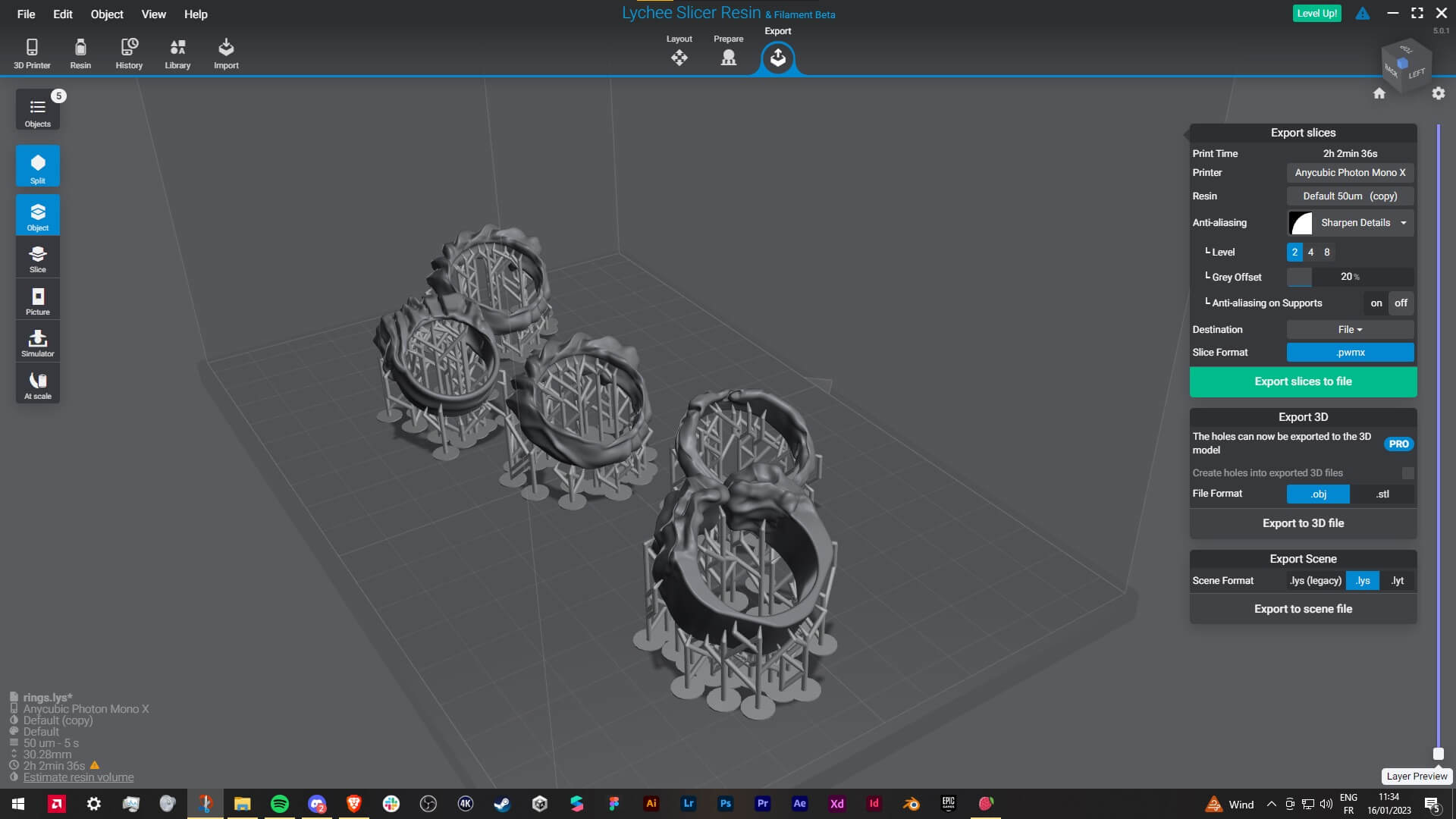Click the Import model icon
The width and height of the screenshot is (1456, 819).
tap(226, 53)
